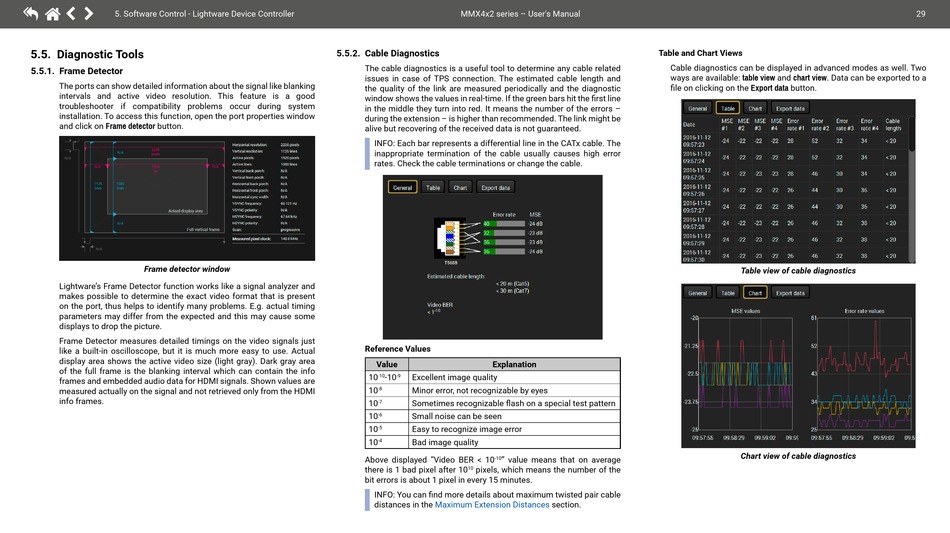Click page number 29 in header
Image resolution: width=950 pixels, height=533 pixels.
point(920,13)
